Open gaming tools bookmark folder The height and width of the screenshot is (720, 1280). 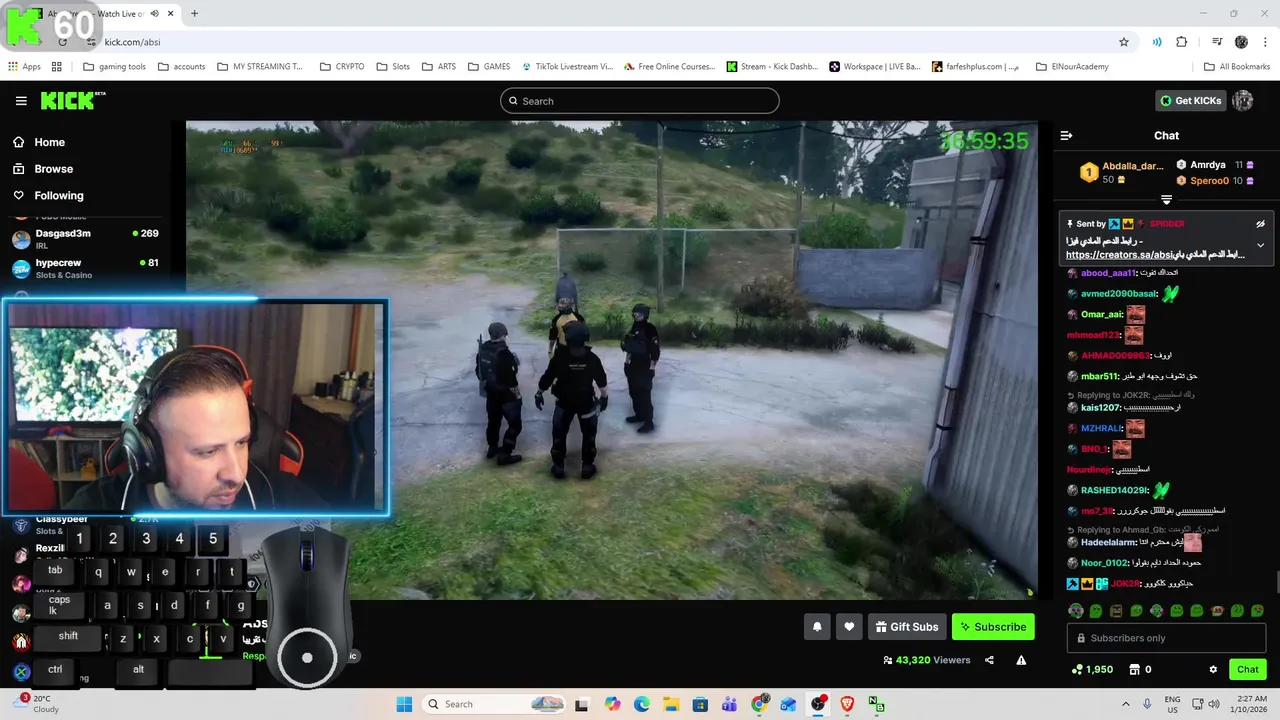pos(115,67)
